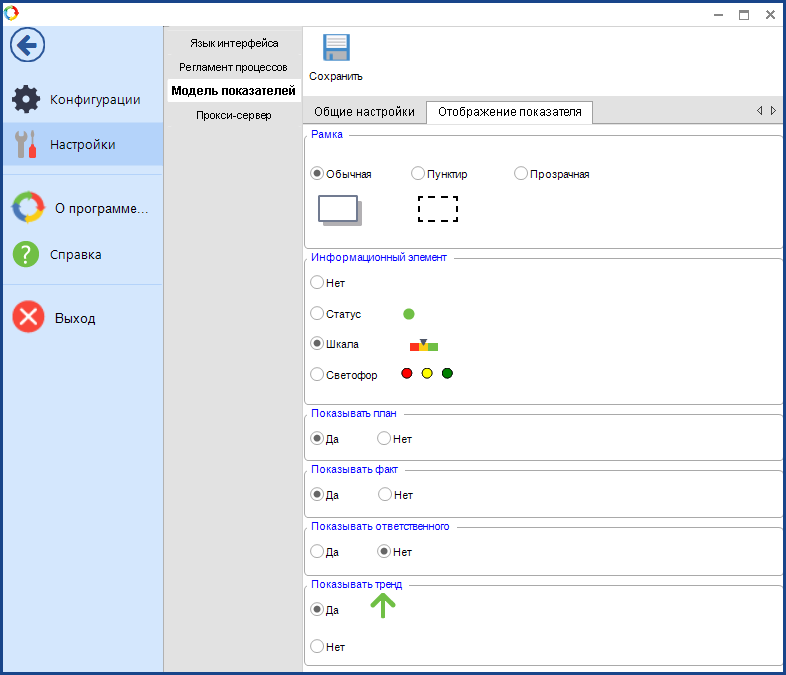Screen dimensions: 786x675
Task: Click the solid frame preview icon
Action: pos(339,209)
